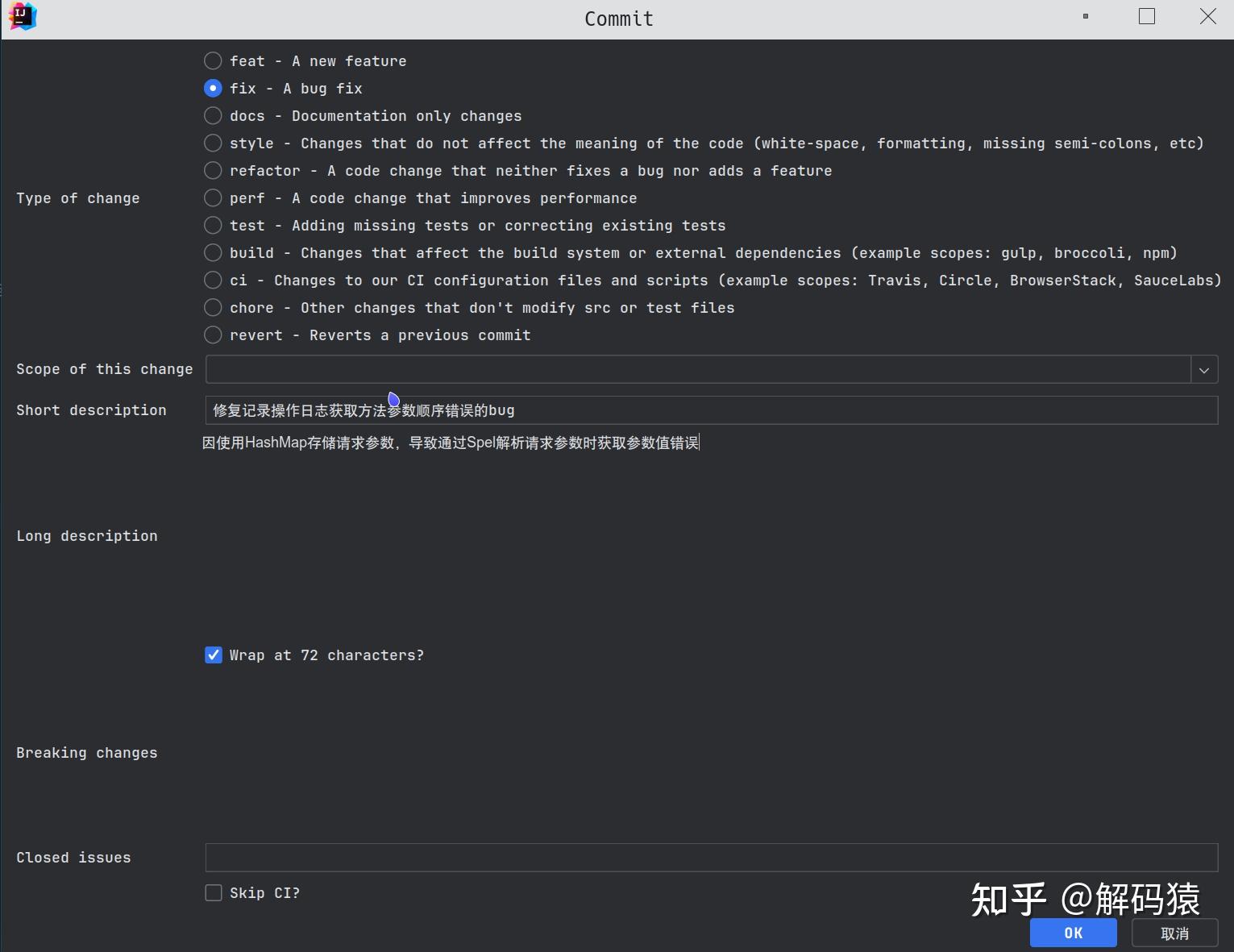This screenshot has width=1234, height=952.
Task: Maximize the Commit dialog window
Action: tap(1147, 16)
